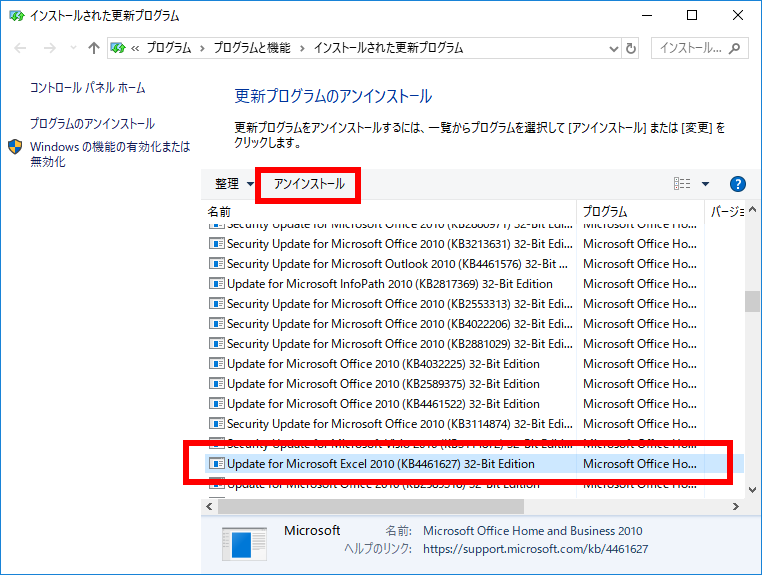762x575 pixels.
Task: Click the vertical scrollbar down arrow
Action: (x=752, y=490)
